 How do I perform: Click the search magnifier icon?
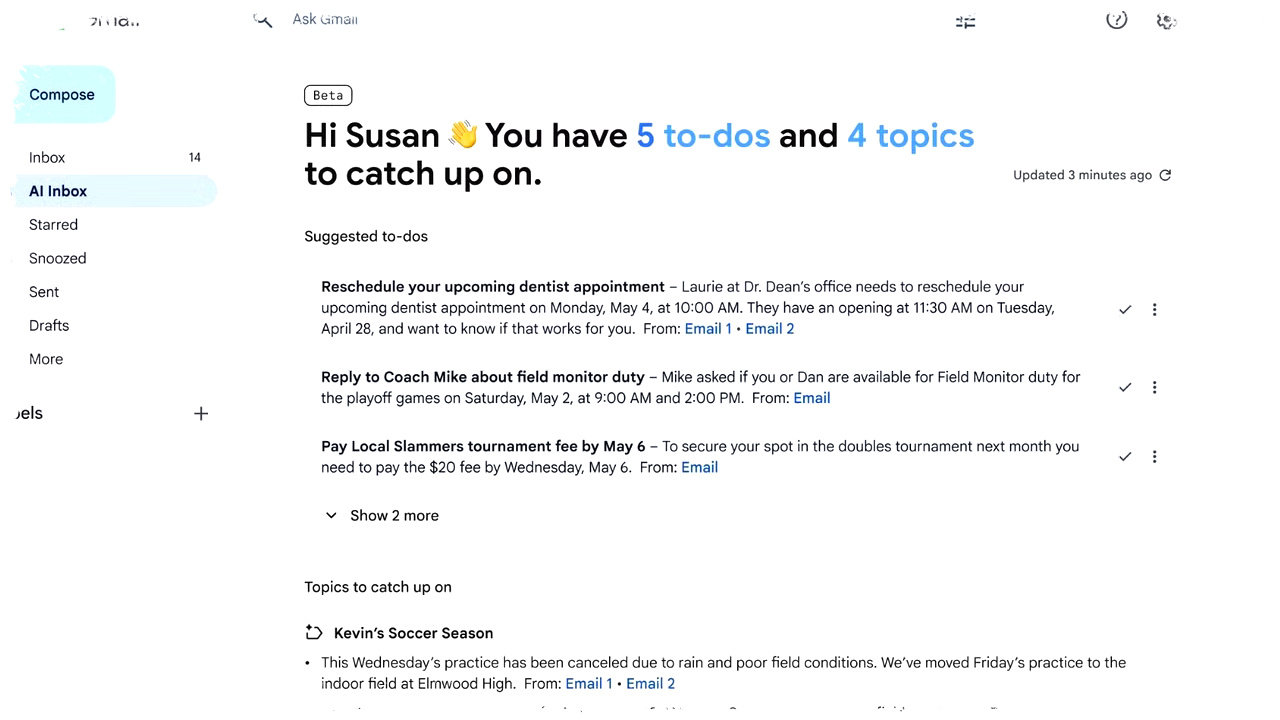[x=263, y=20]
